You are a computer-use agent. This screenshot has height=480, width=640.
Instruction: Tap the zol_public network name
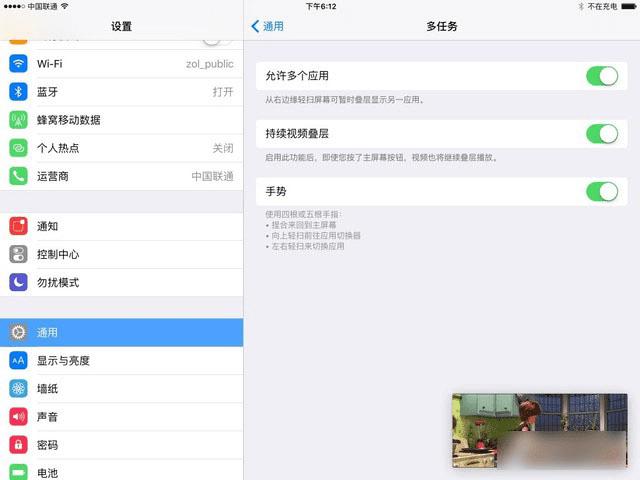209,64
